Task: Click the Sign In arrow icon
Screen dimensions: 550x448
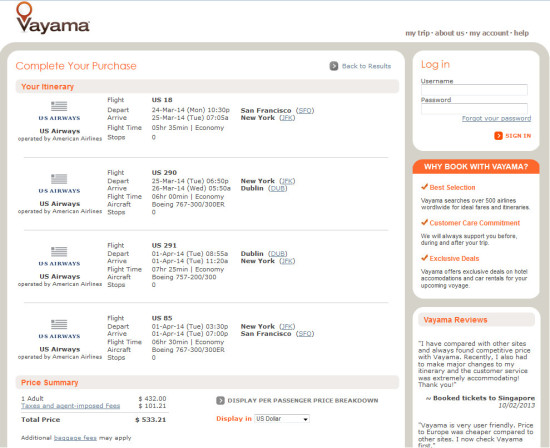Action: point(498,136)
